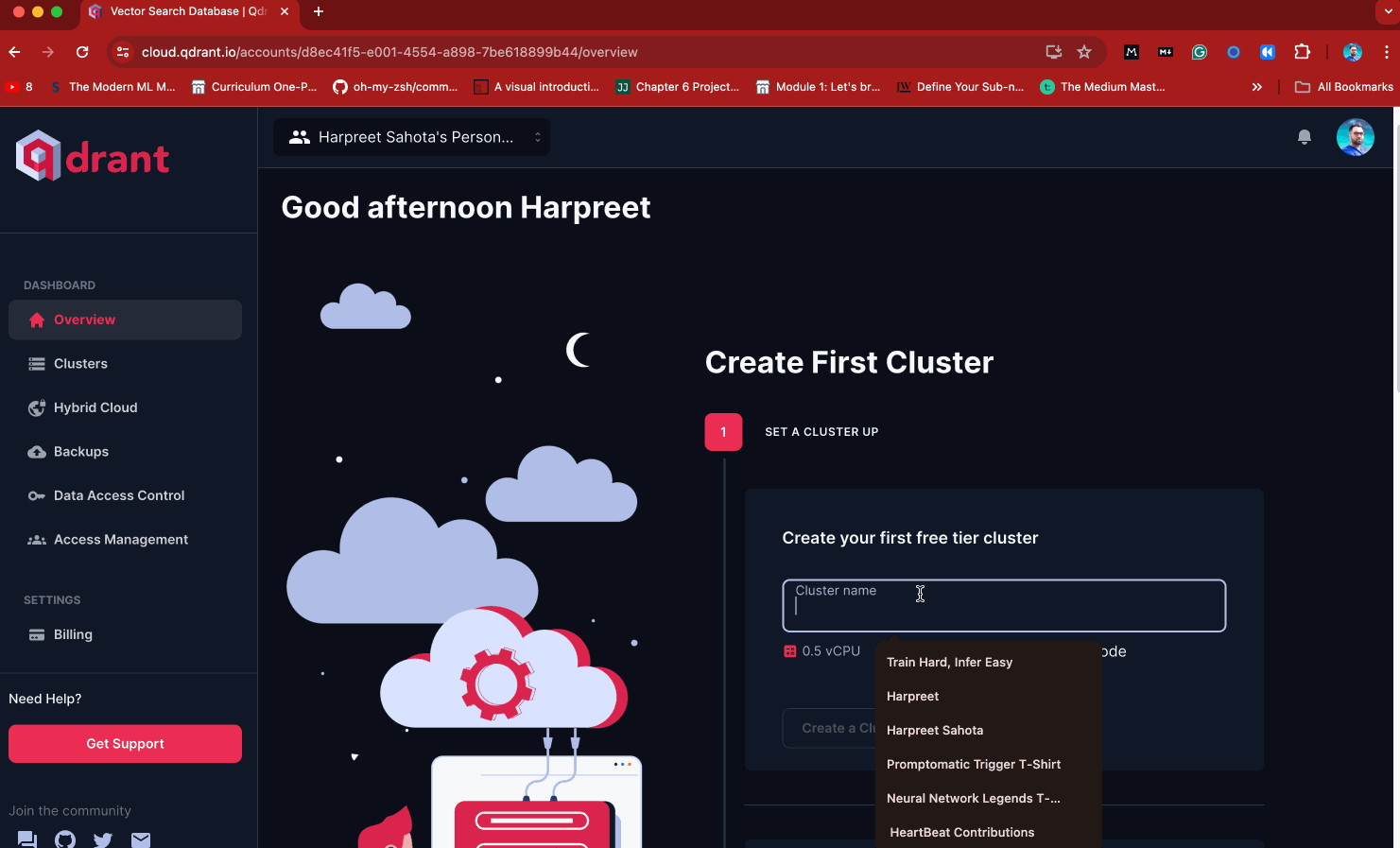Viewport: 1400px width, 848px height.
Task: Click the Hybrid Cloud globe icon
Action: 37,407
